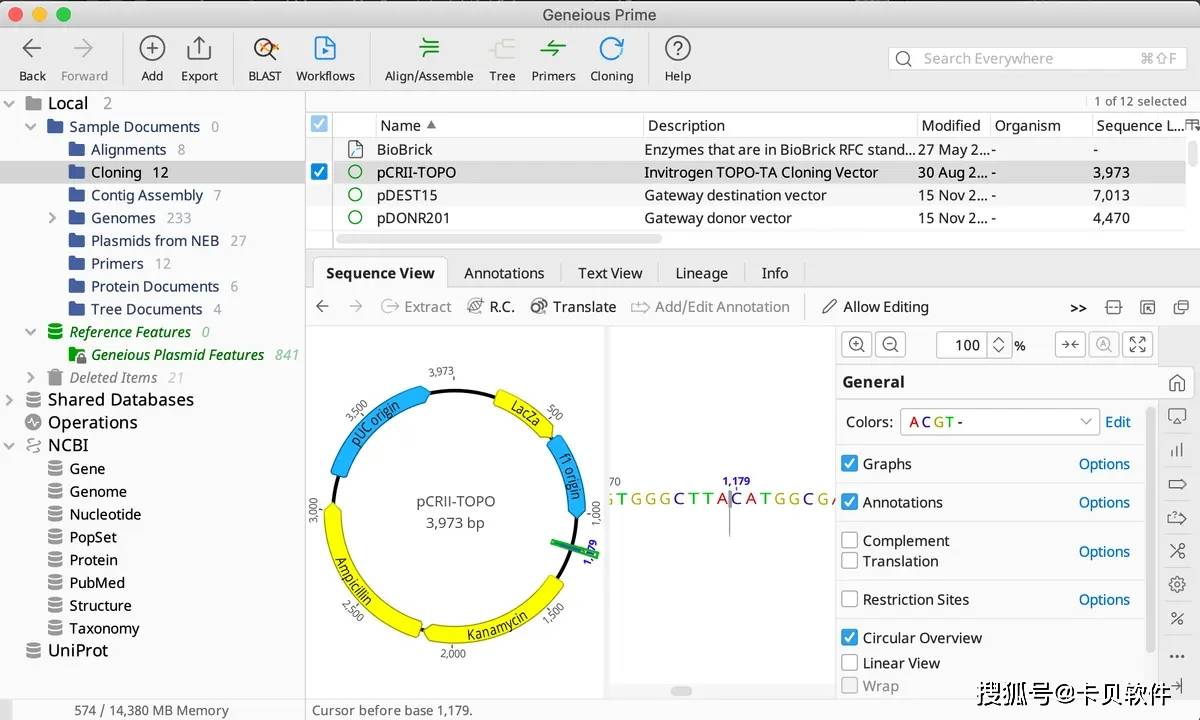Open the Align/Assemble tool
This screenshot has height=720, width=1200.
[429, 58]
